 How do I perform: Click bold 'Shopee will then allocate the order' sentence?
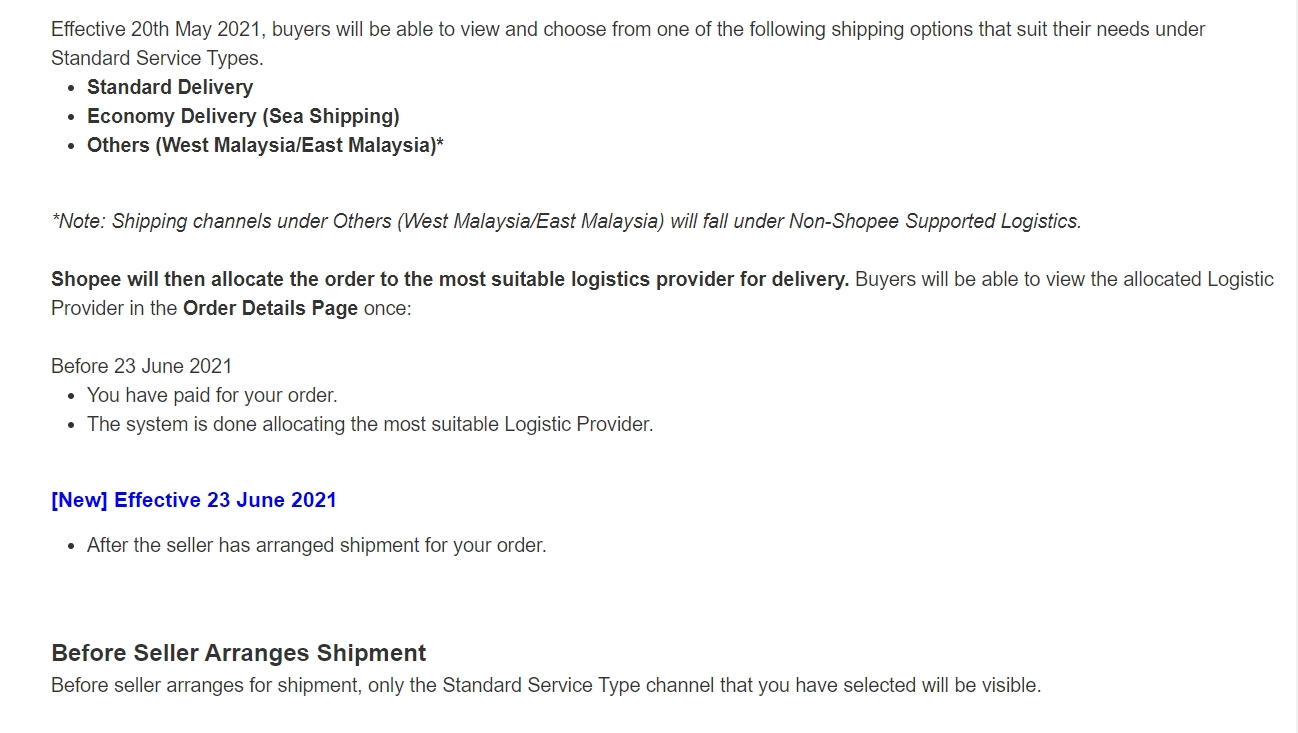click(450, 279)
